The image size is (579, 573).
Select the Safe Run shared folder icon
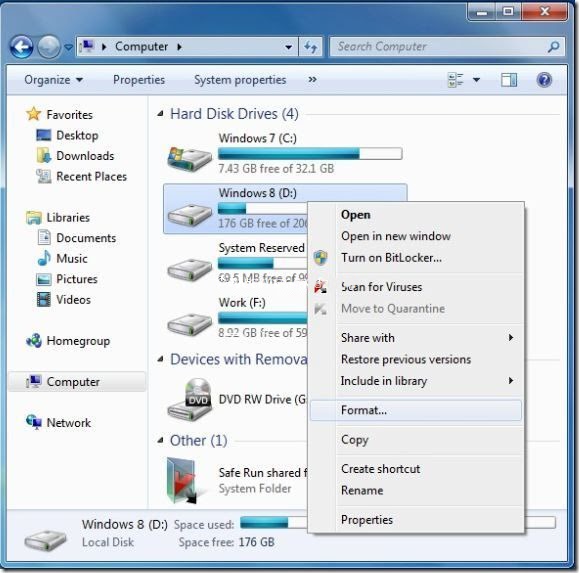coord(181,481)
